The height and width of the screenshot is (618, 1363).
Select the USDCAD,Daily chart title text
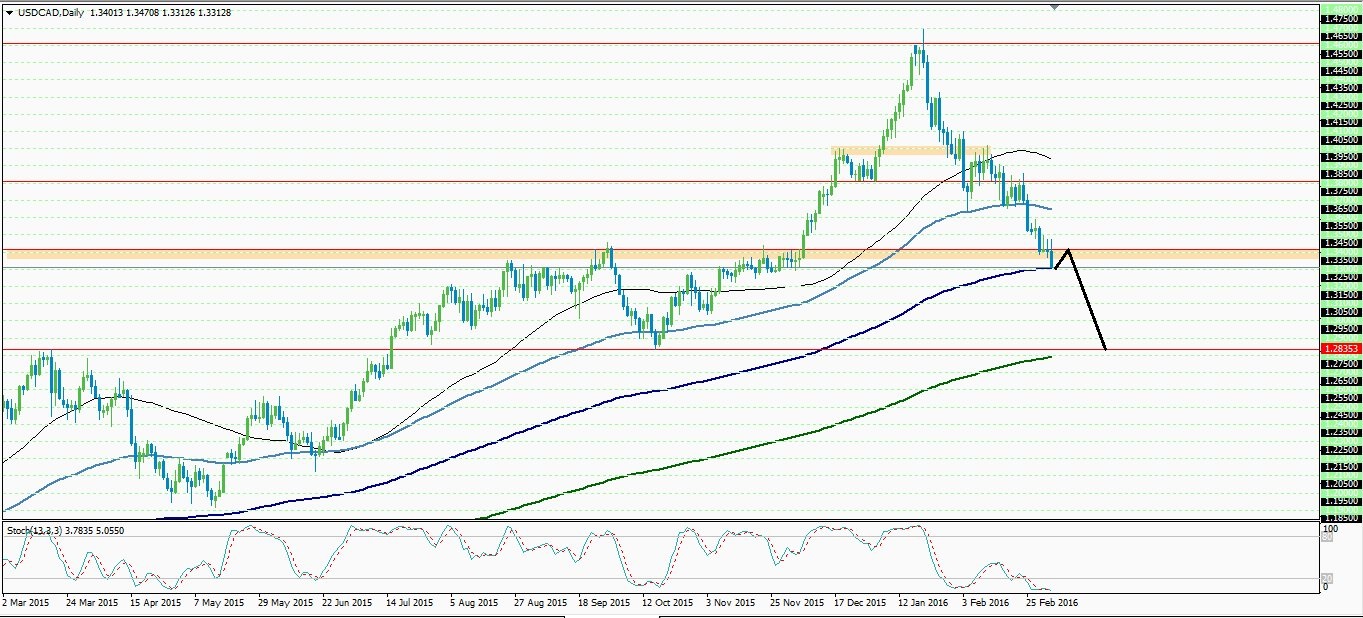[x=50, y=12]
